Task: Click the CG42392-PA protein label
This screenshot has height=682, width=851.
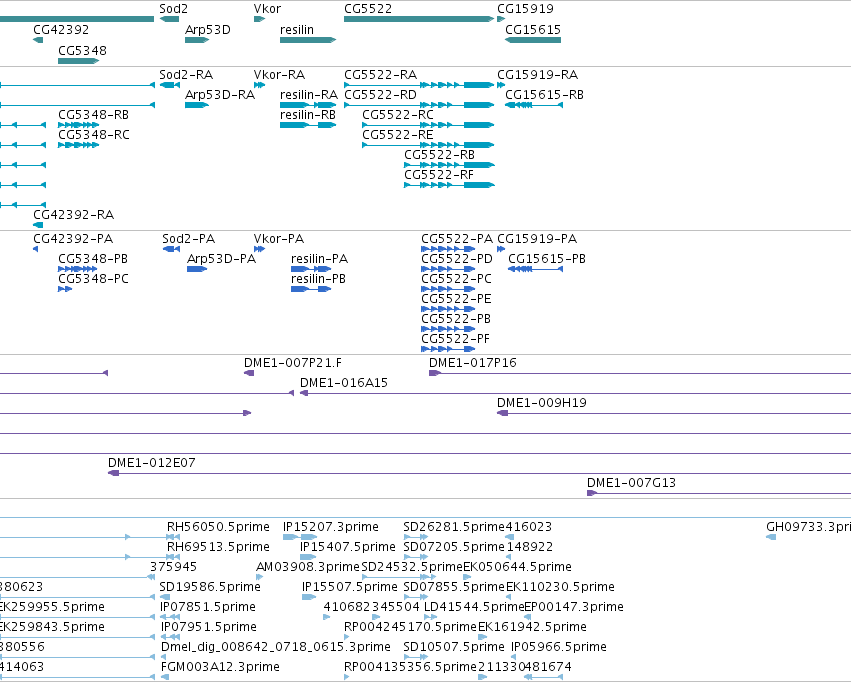Action: point(73,239)
